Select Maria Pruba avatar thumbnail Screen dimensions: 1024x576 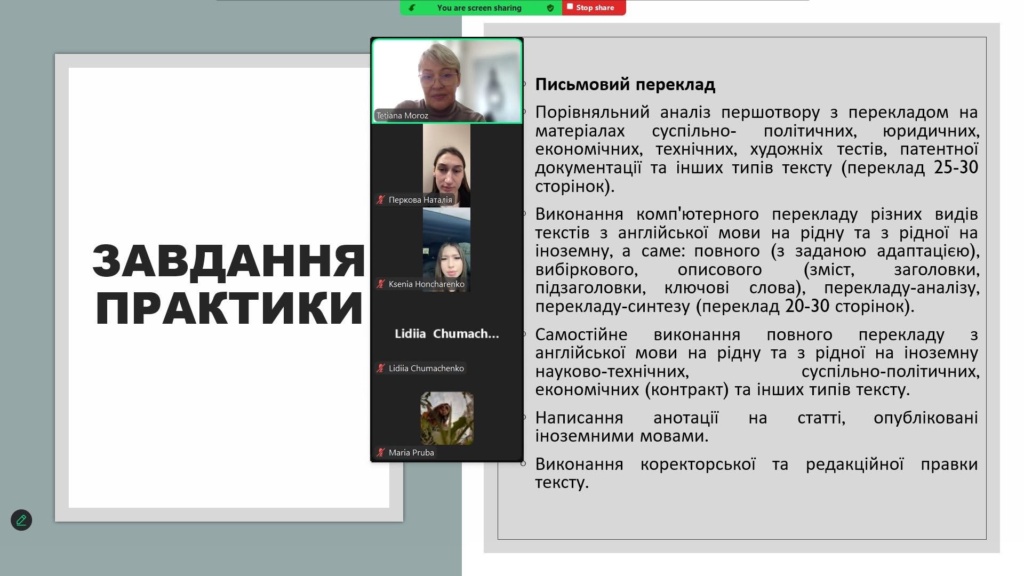click(x=447, y=418)
